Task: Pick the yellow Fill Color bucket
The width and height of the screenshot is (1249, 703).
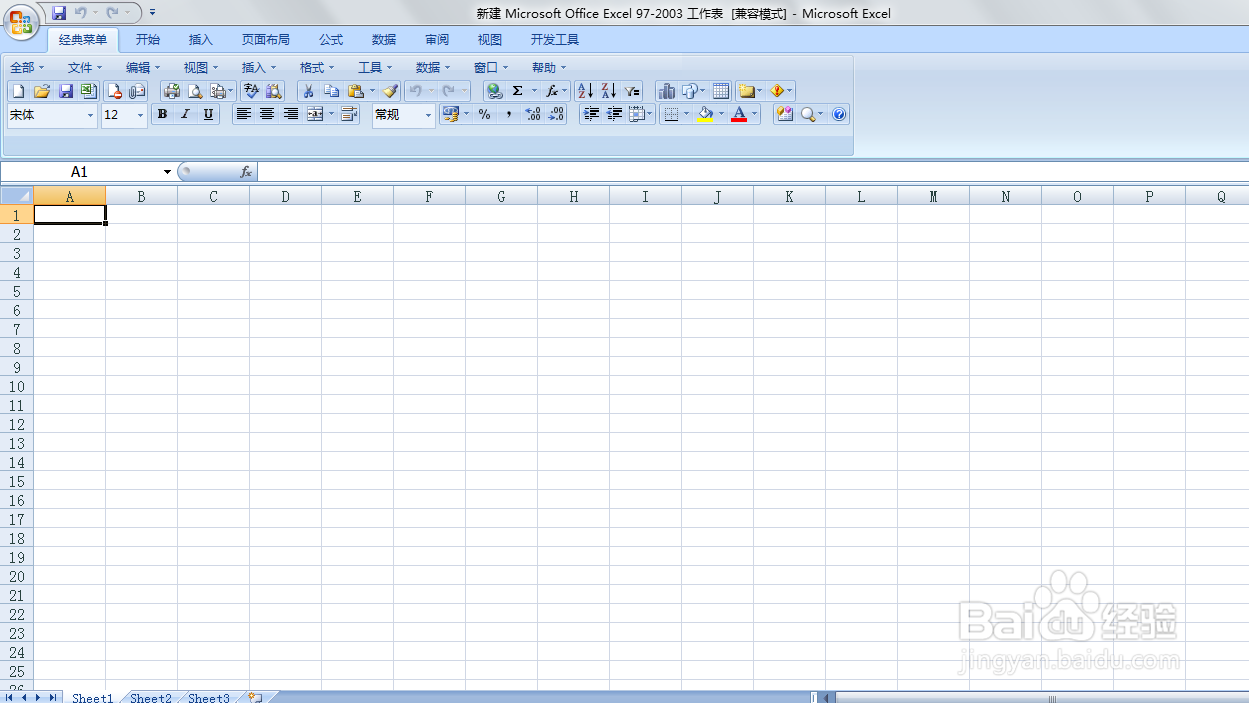Action: pos(706,115)
